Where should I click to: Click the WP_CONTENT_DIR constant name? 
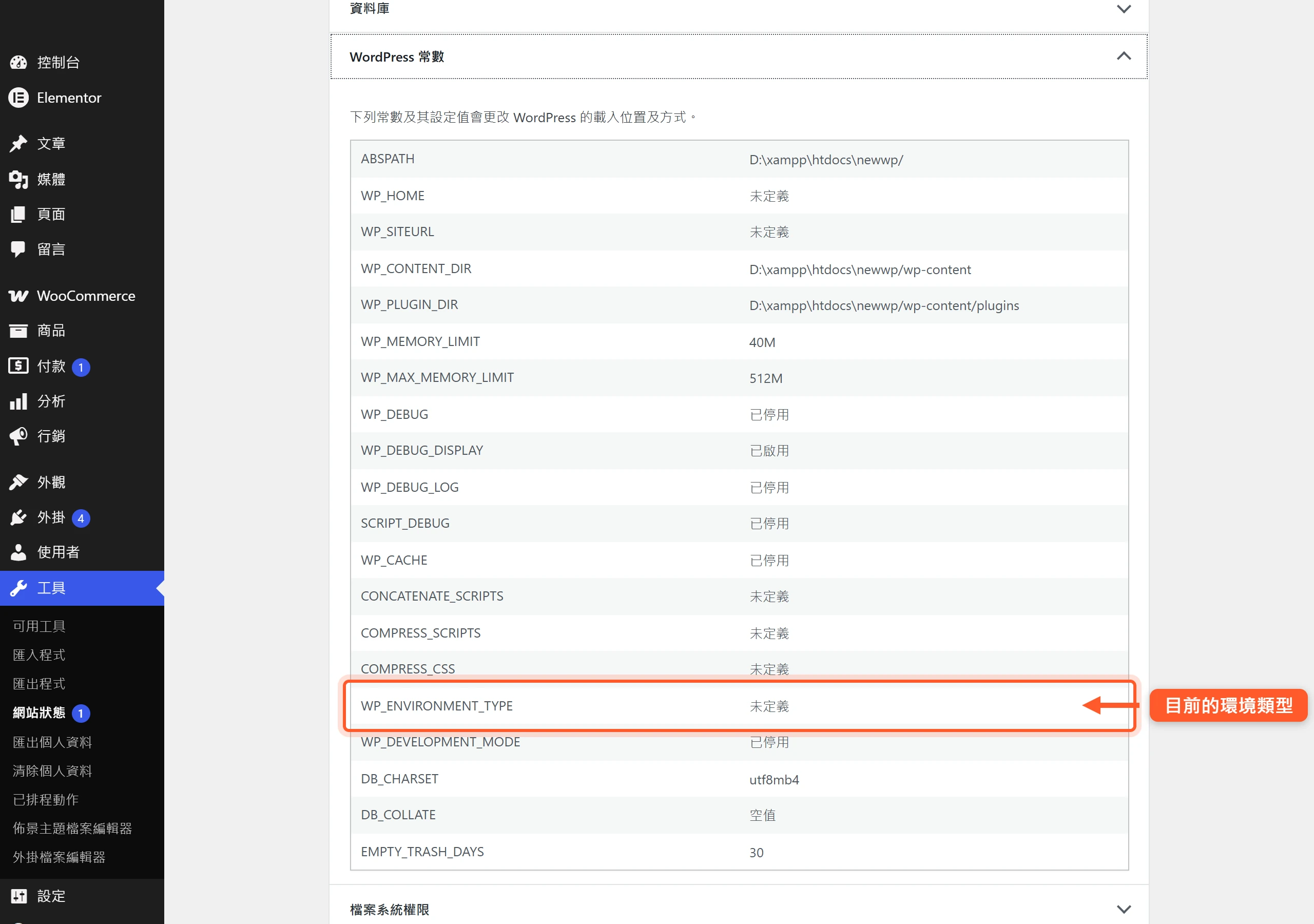[416, 268]
